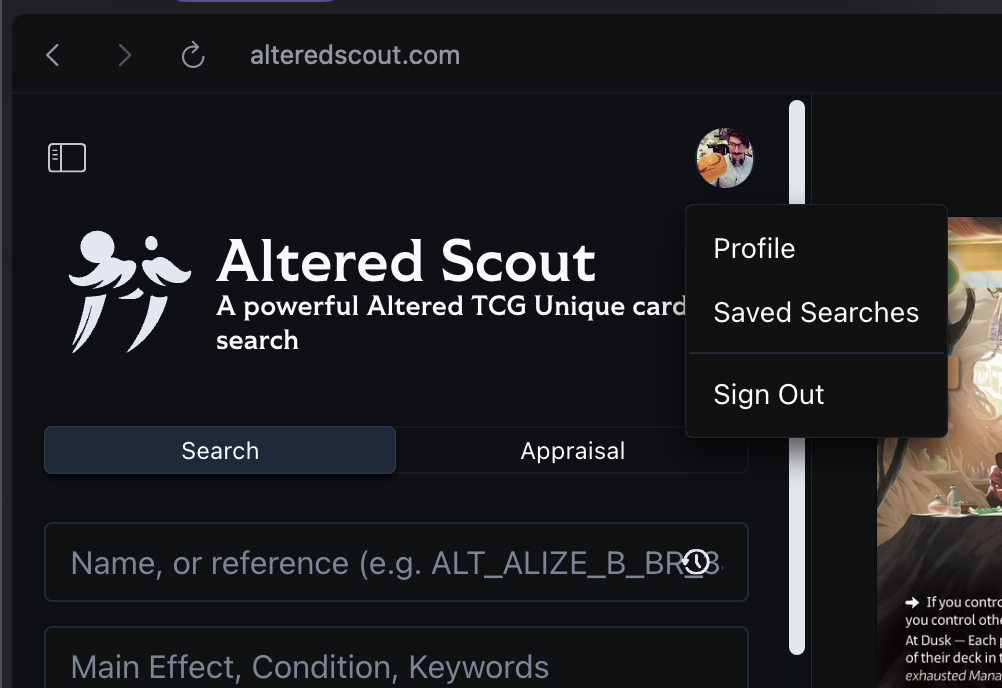Click the Altered Scout winged logo
The image size is (1002, 688).
click(129, 290)
